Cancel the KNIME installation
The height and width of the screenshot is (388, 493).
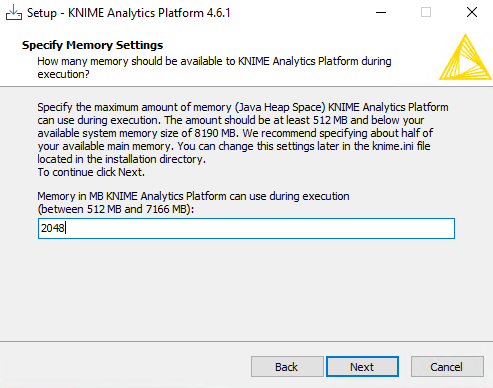click(x=447, y=367)
